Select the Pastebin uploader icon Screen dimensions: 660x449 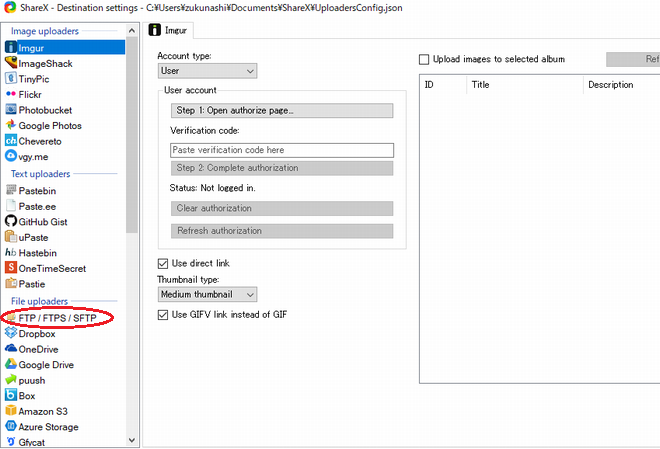pyautogui.click(x=11, y=190)
